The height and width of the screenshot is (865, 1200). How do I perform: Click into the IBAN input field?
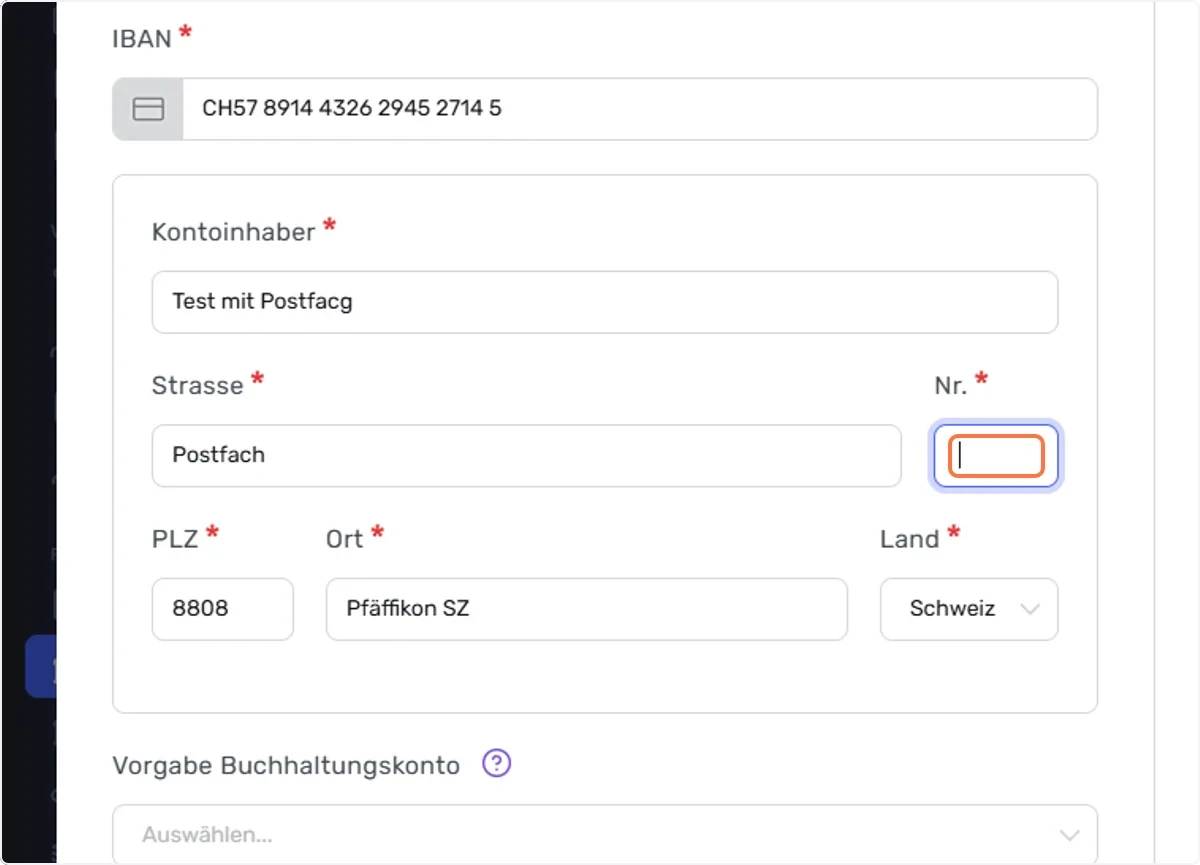(639, 109)
